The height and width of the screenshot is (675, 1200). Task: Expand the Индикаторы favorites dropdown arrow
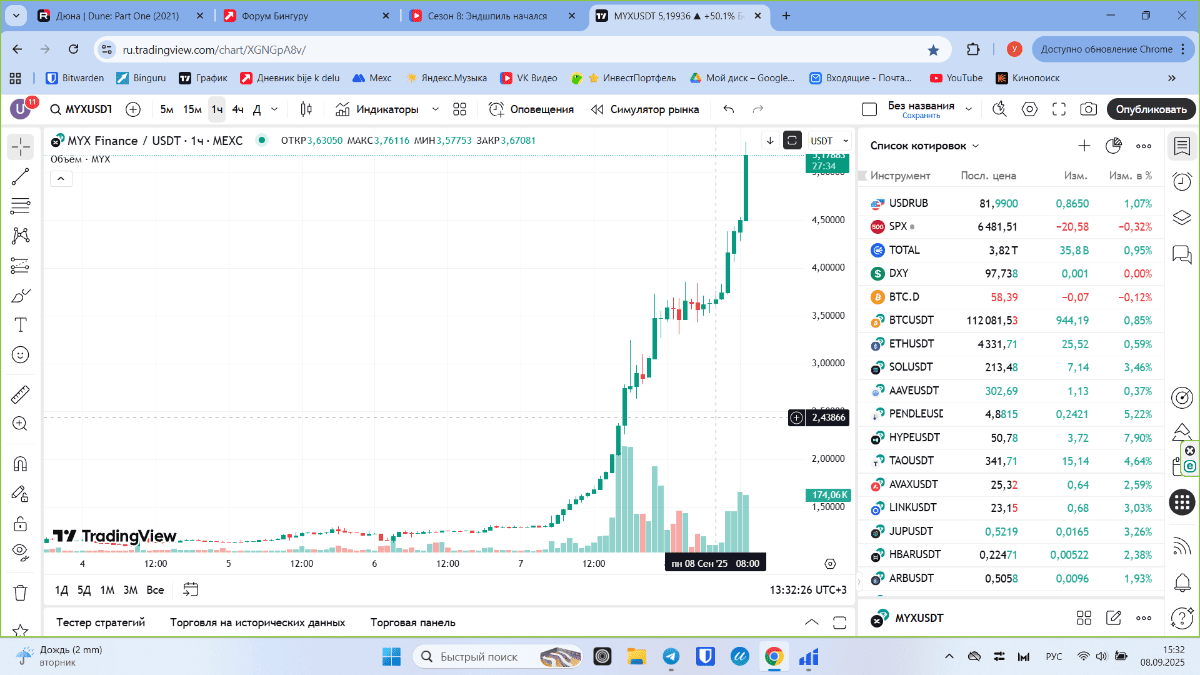(435, 109)
